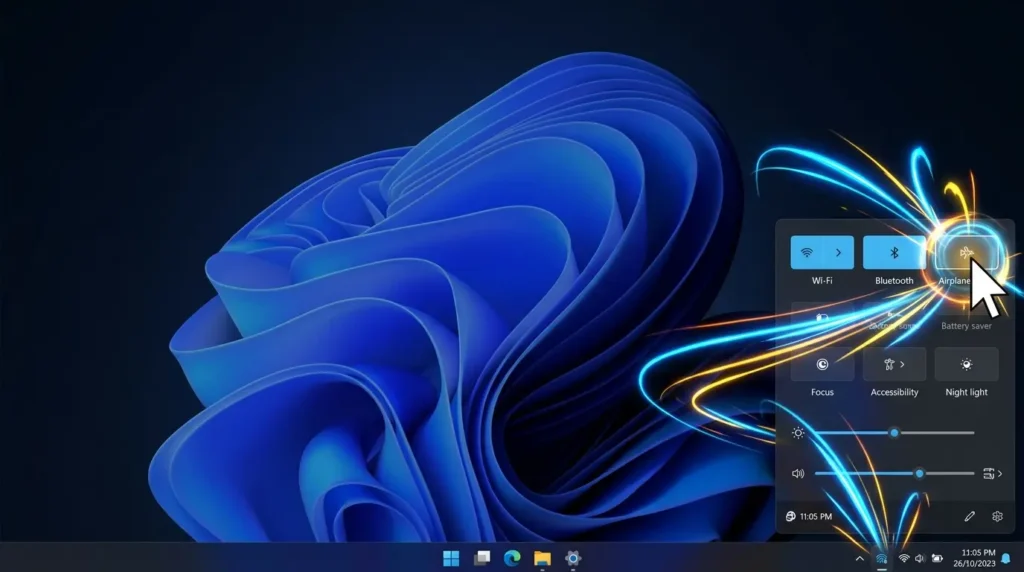
Task: Open File Explorer from taskbar
Action: [543, 558]
